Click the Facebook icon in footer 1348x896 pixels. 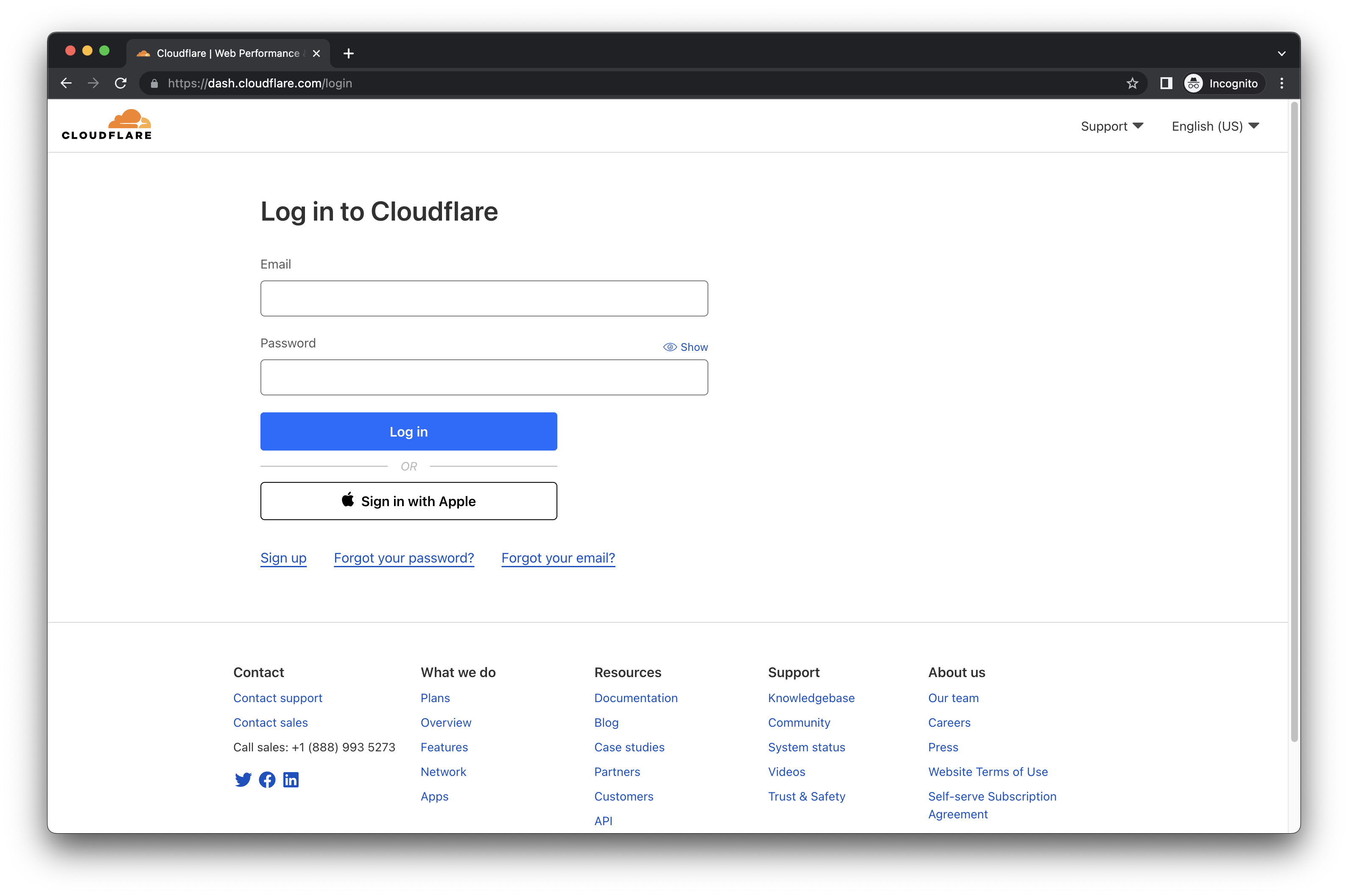tap(267, 779)
